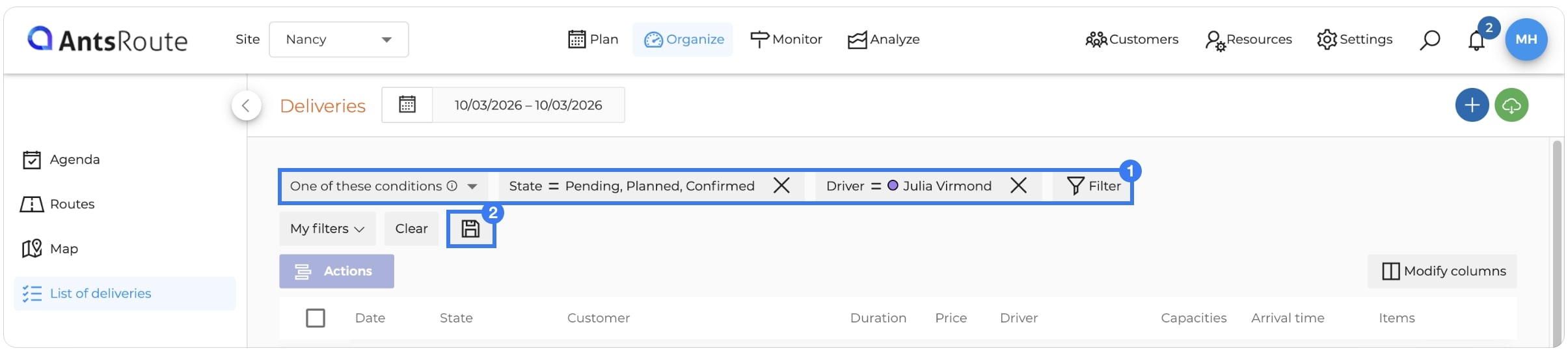Go to Customers
This screenshot has height=353, width=1568.
pos(1132,40)
